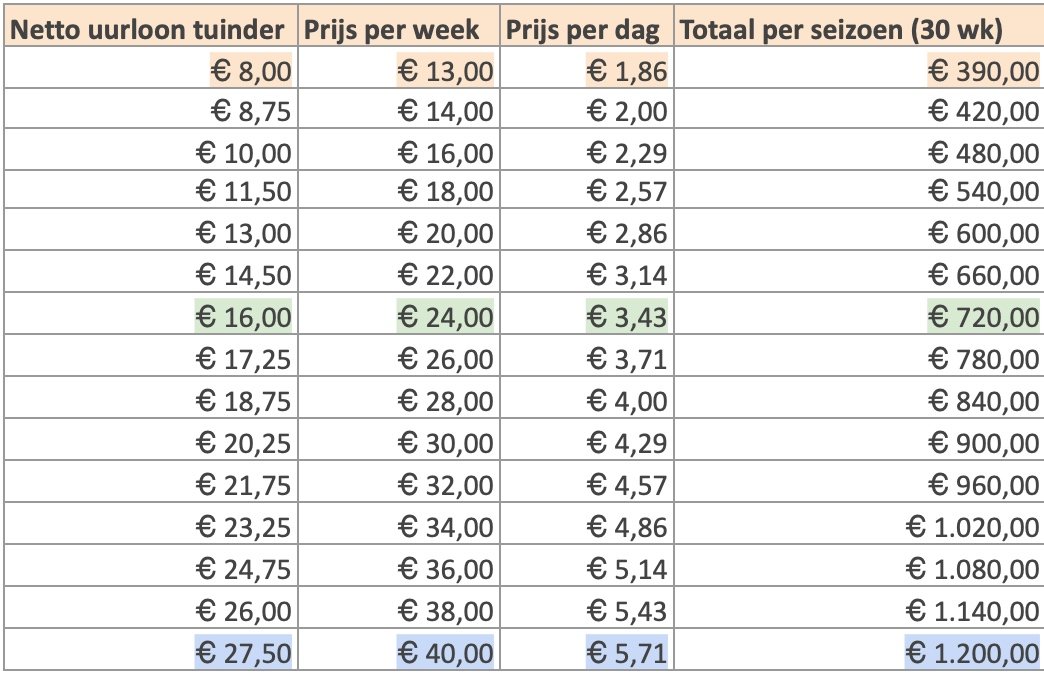Select the 'Totaal per seizoen (30 wk)' header
Viewport: 1044px width, 674px height.
coord(859,25)
